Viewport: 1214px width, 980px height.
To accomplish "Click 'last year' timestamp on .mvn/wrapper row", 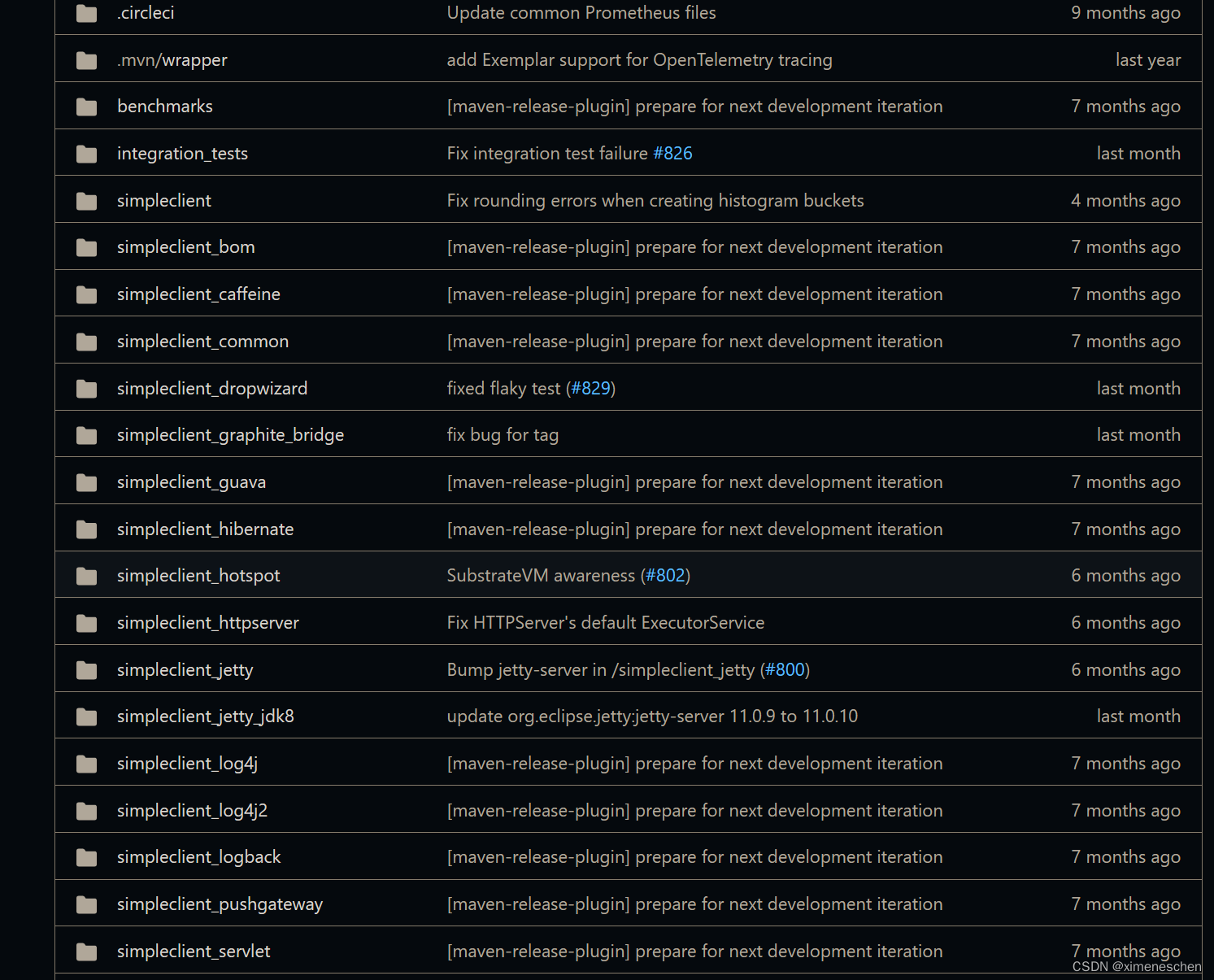I will [1148, 60].
